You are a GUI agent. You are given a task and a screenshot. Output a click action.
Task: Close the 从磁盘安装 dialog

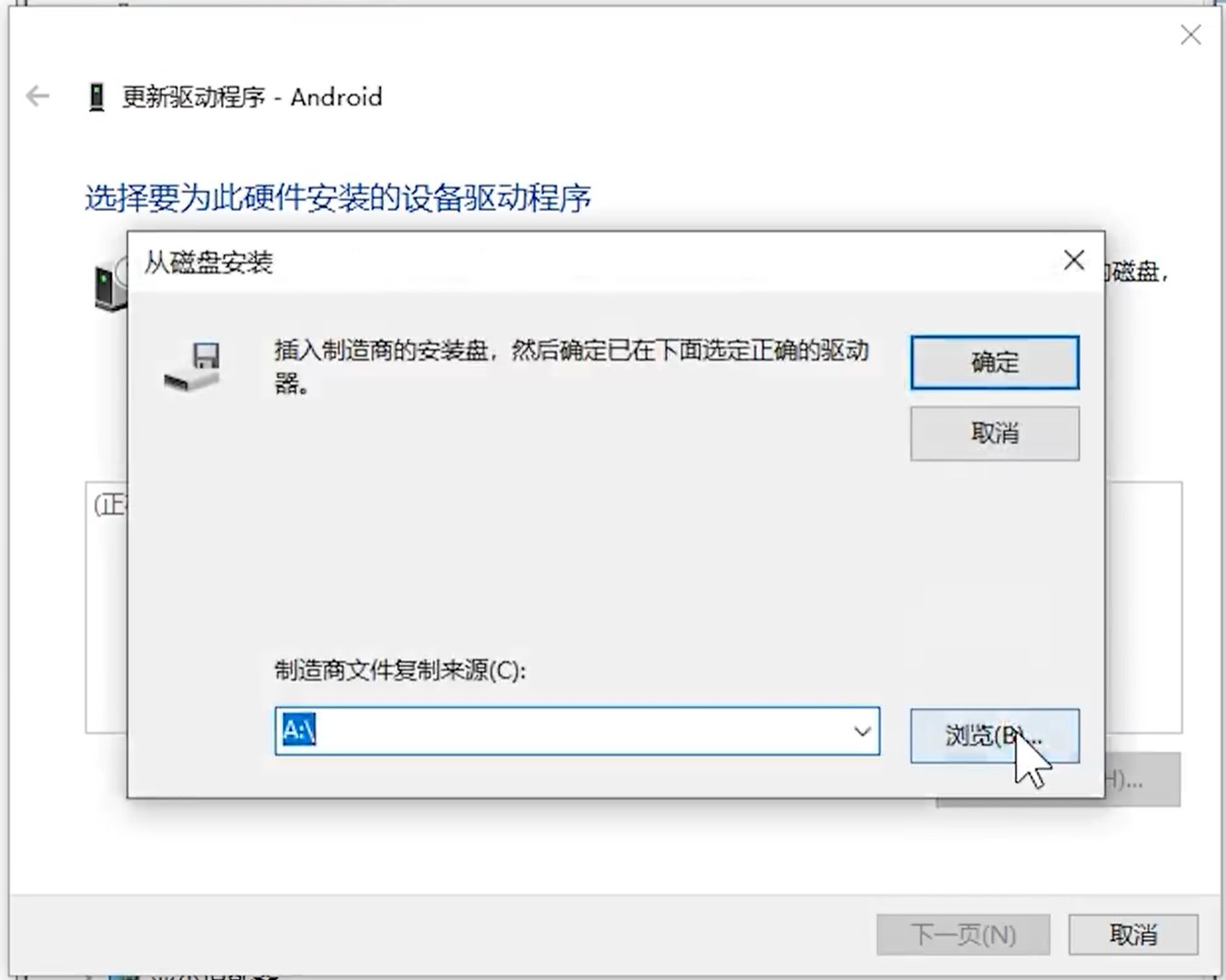tap(1073, 260)
